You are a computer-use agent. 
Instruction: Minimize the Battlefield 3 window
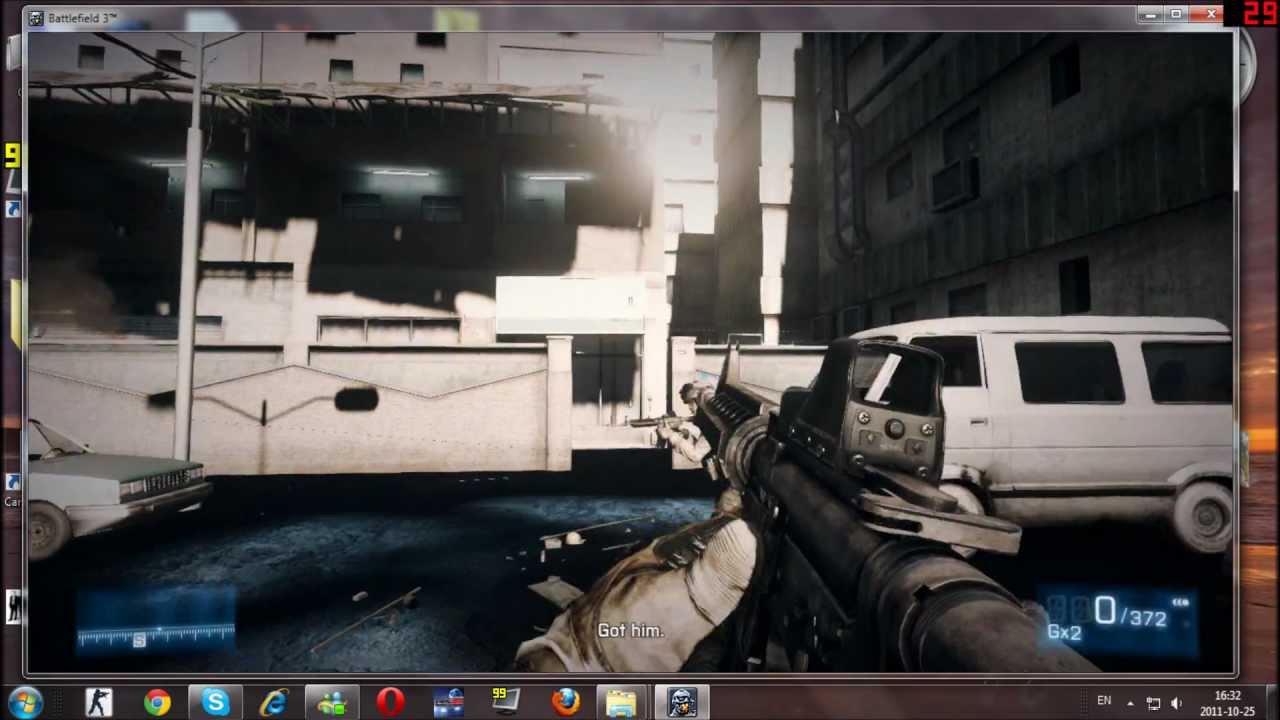coord(1150,14)
